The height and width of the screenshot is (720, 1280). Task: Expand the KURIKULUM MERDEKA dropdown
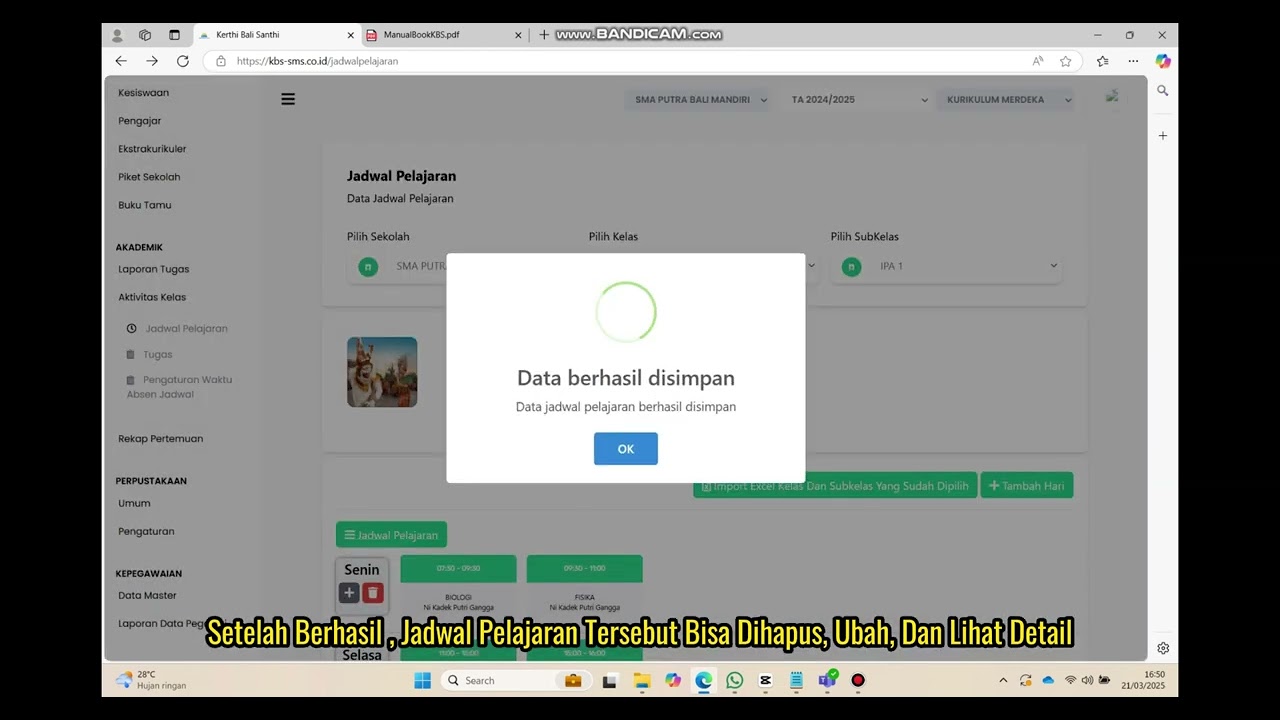point(1007,100)
